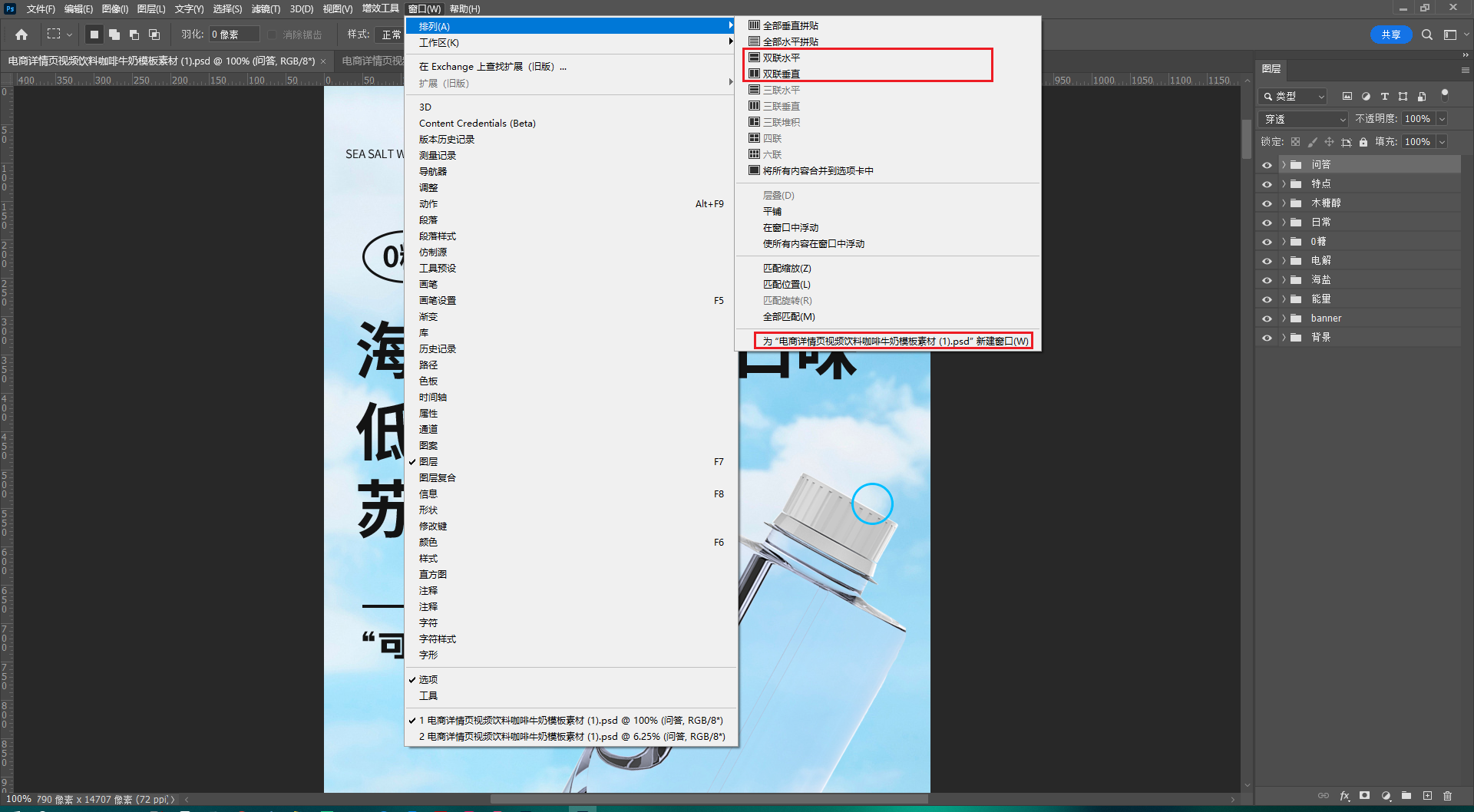Filter layers by type (T) layer icon

pyautogui.click(x=1384, y=97)
